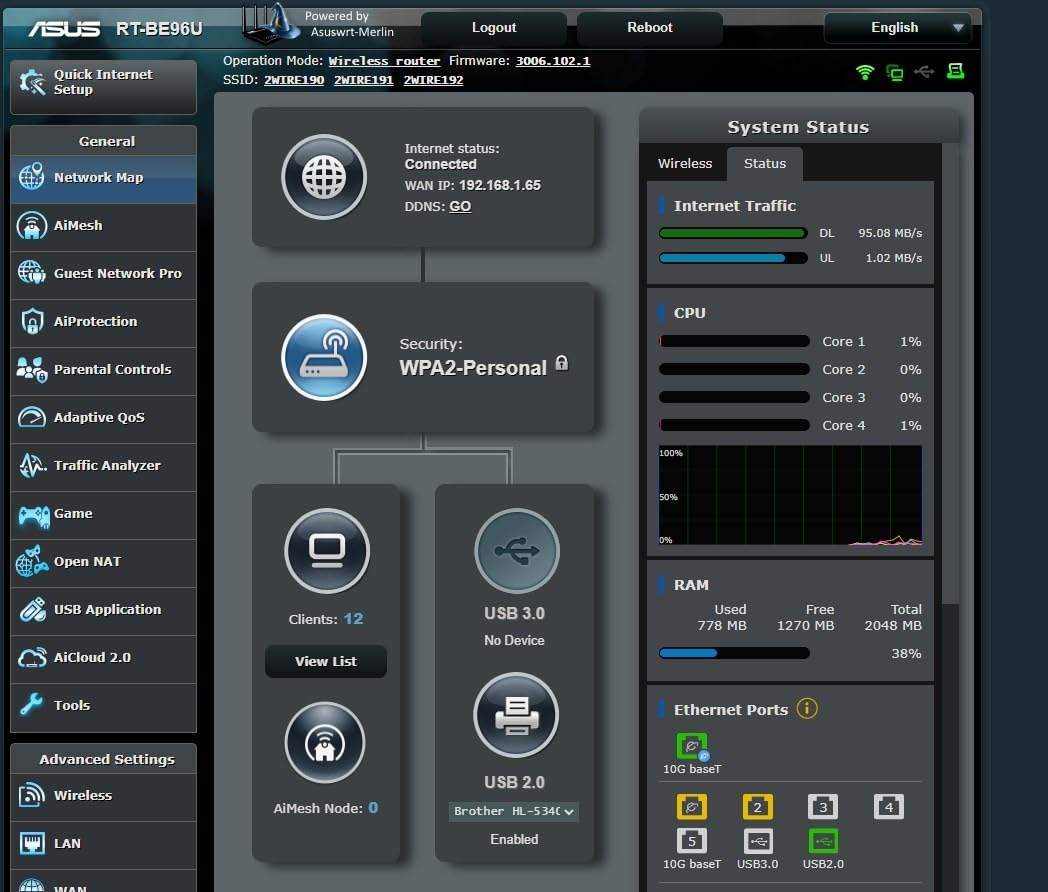Click the ASUS logo
The width and height of the screenshot is (1048, 892).
(64, 29)
